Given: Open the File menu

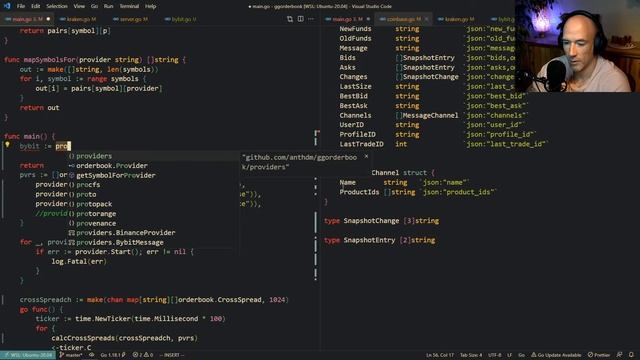Looking at the screenshot, I should pyautogui.click(x=21, y=6).
